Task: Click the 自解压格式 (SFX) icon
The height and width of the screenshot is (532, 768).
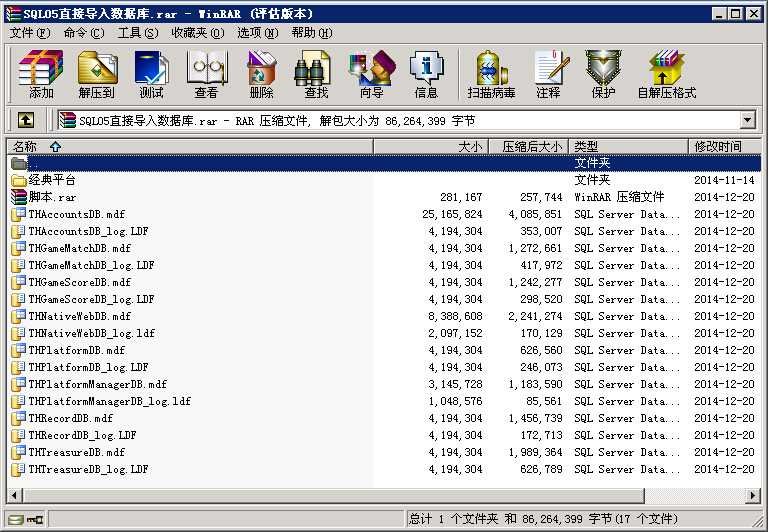Action: tap(666, 74)
